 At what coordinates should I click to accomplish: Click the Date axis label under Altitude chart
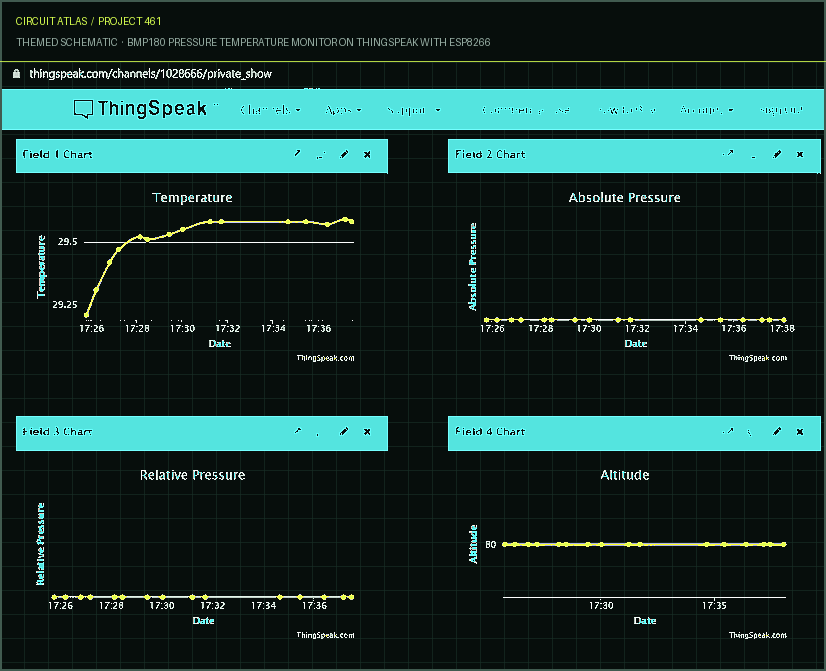tap(645, 620)
